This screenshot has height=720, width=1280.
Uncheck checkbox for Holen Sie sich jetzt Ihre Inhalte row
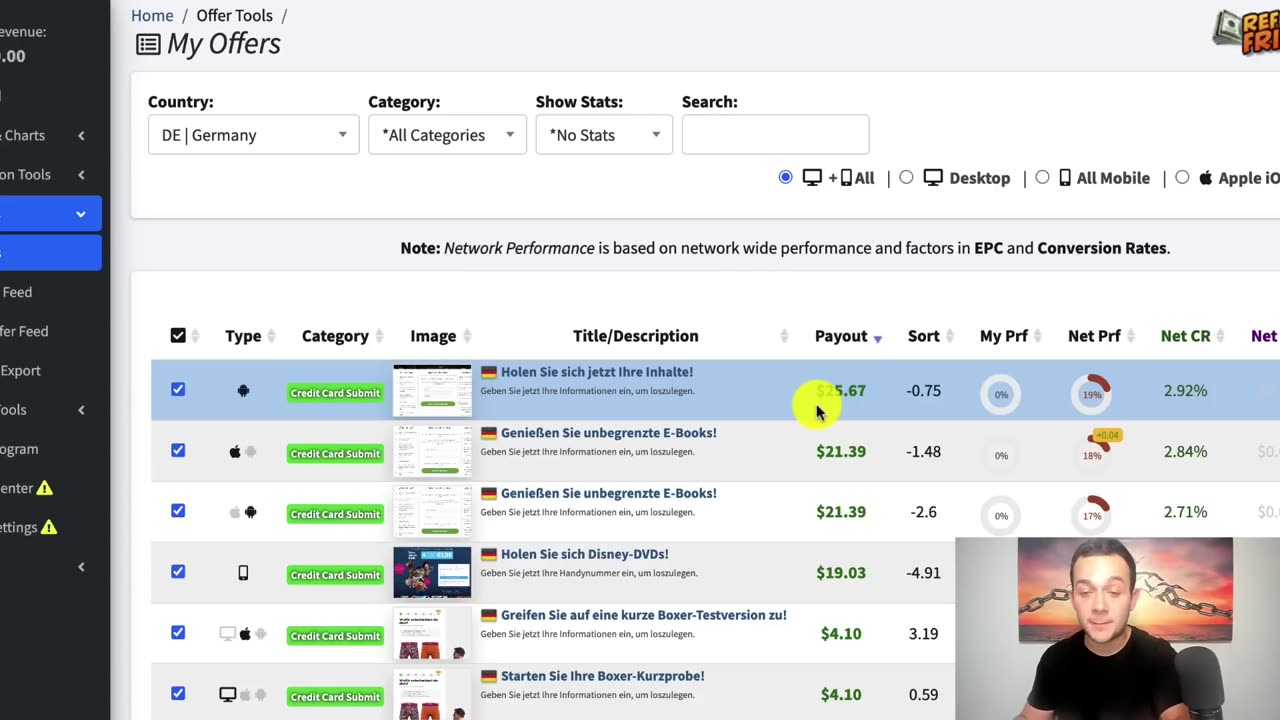[x=178, y=389]
